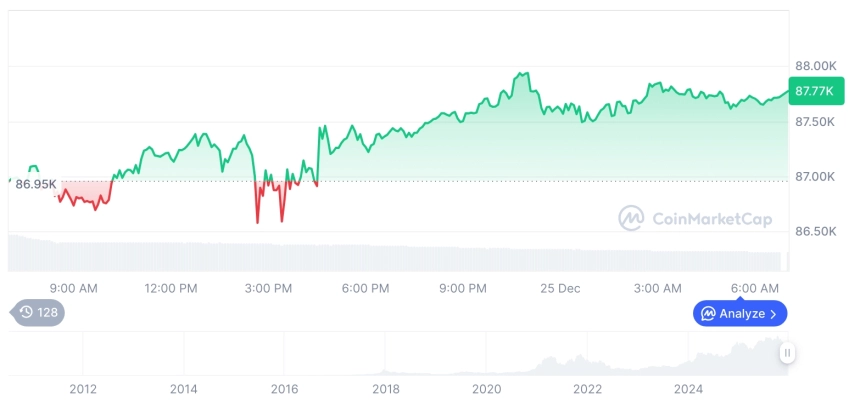Click the 86.50K price axis label
Image resolution: width=860 pixels, height=401 pixels.
click(x=816, y=231)
